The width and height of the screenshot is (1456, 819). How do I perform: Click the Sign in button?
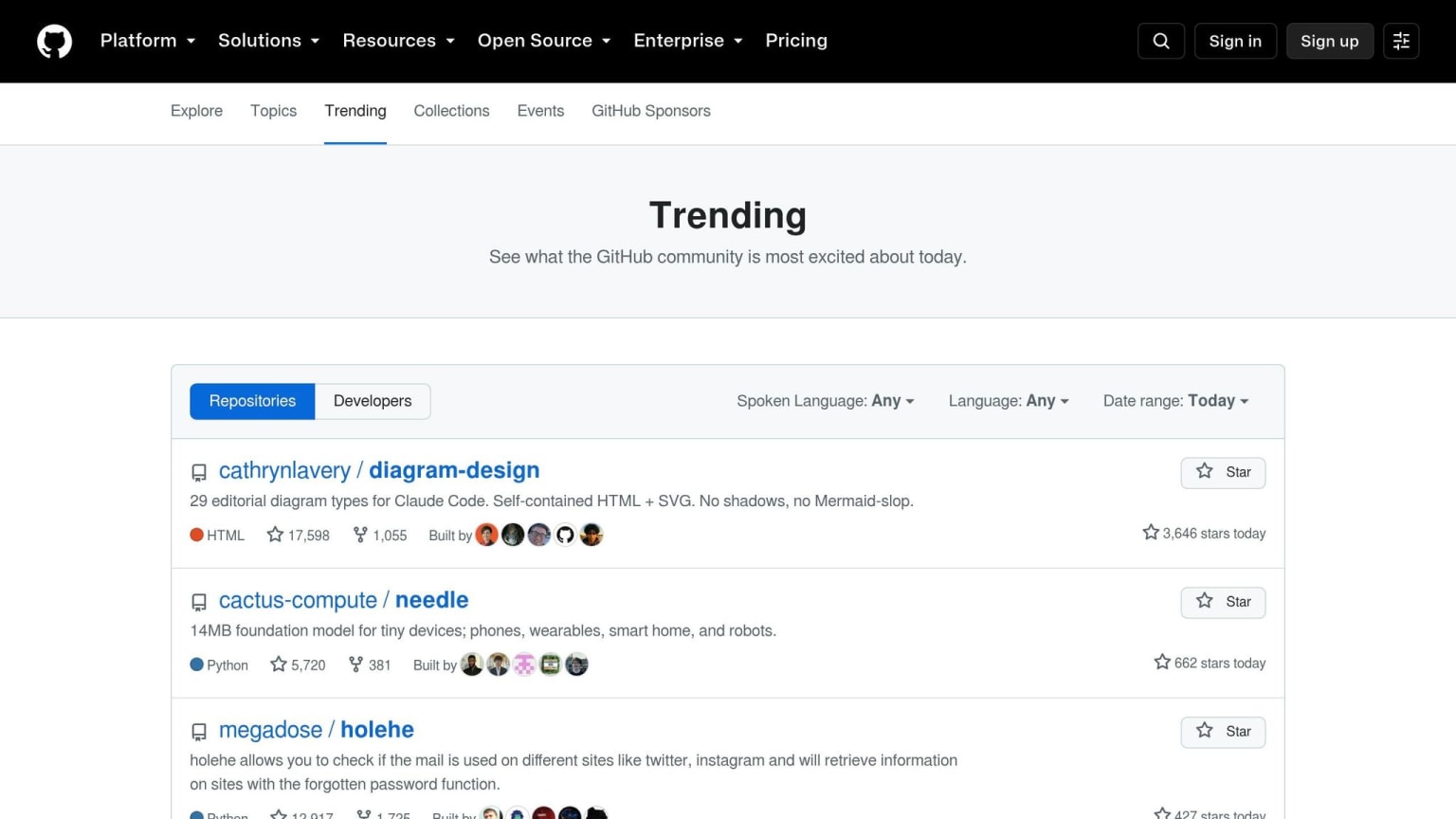click(x=1235, y=41)
